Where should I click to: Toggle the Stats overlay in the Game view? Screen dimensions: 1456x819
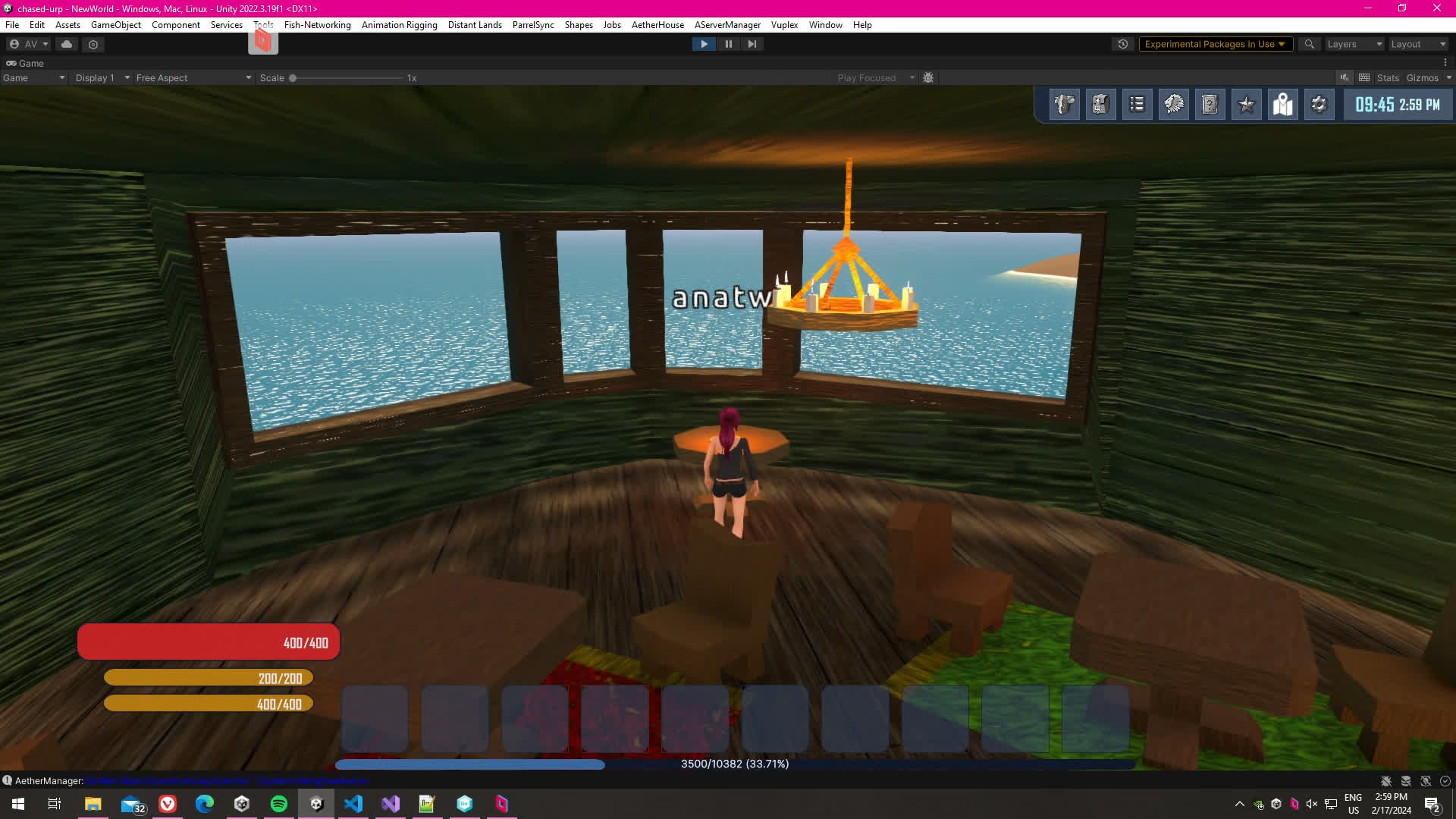click(x=1387, y=78)
